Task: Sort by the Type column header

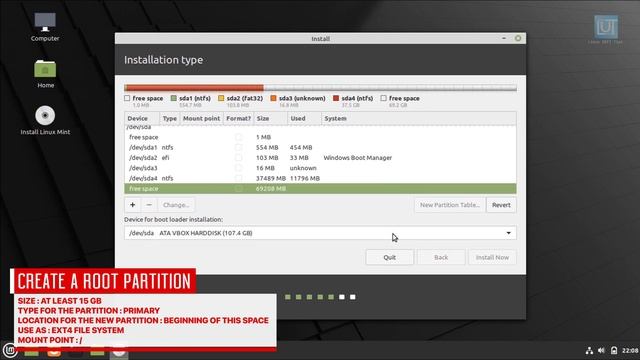Action: [x=169, y=118]
